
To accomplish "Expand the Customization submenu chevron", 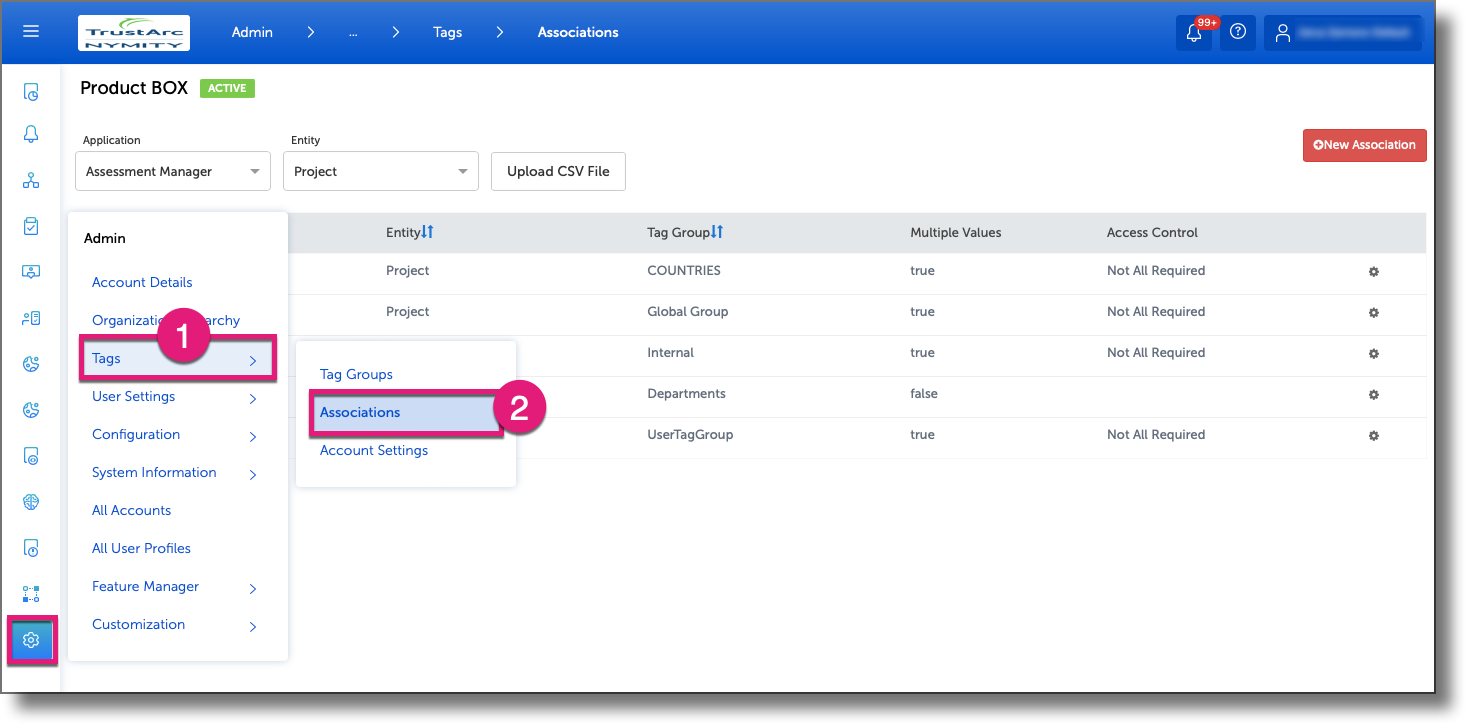I will 253,627.
